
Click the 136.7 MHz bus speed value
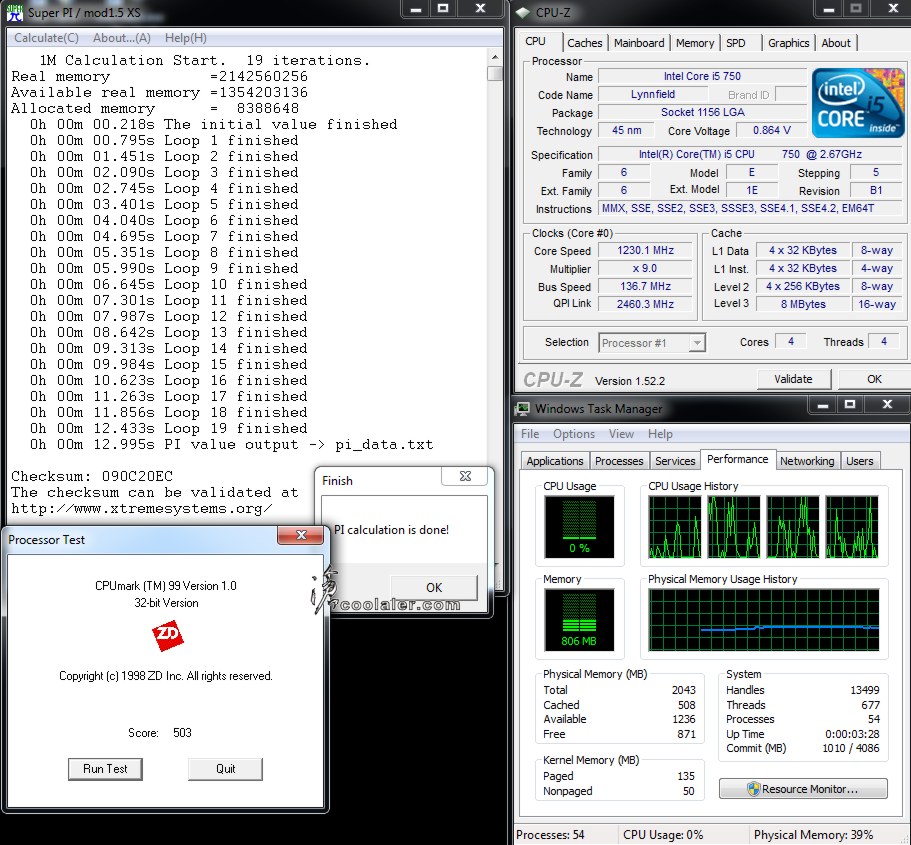(645, 287)
